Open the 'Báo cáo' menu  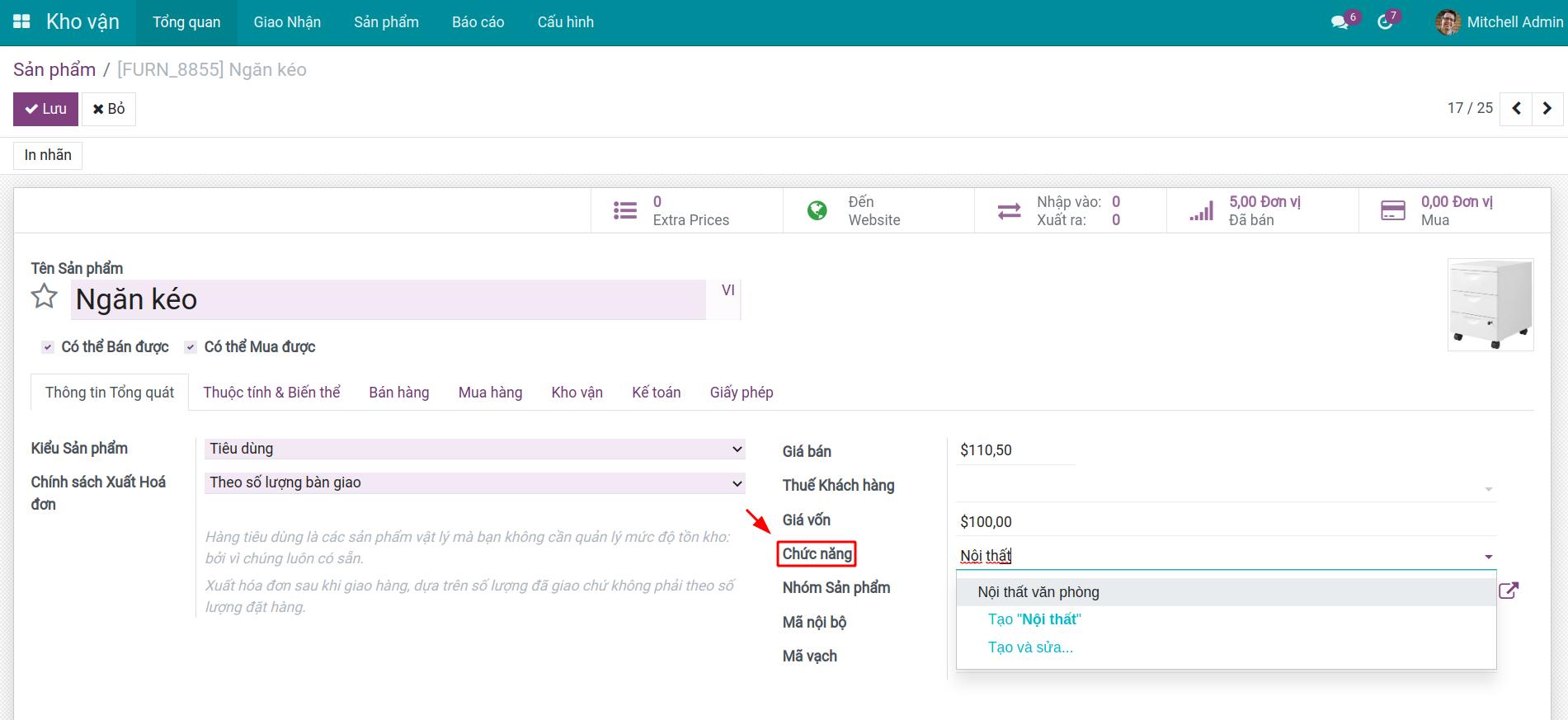(478, 22)
